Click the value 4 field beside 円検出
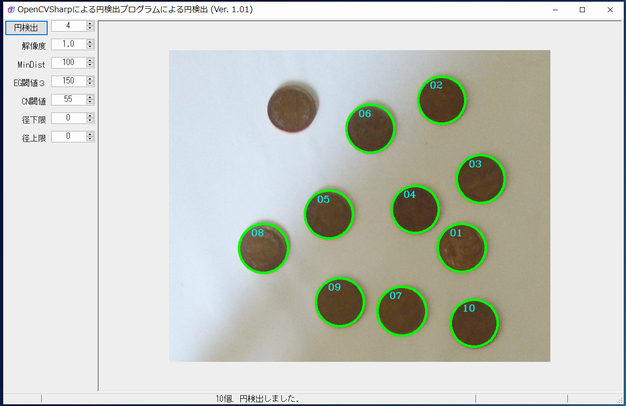The height and width of the screenshot is (406, 626). (68, 26)
